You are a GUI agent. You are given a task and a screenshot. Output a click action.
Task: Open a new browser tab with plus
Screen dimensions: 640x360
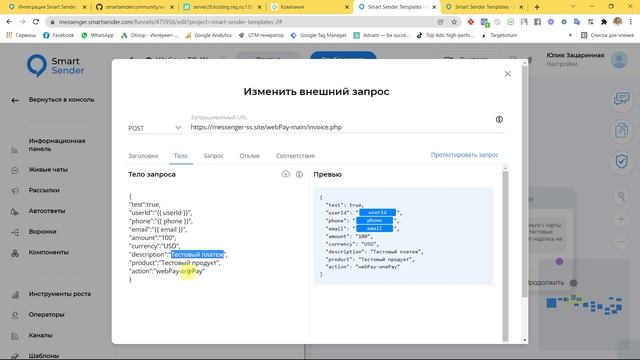pos(537,7)
